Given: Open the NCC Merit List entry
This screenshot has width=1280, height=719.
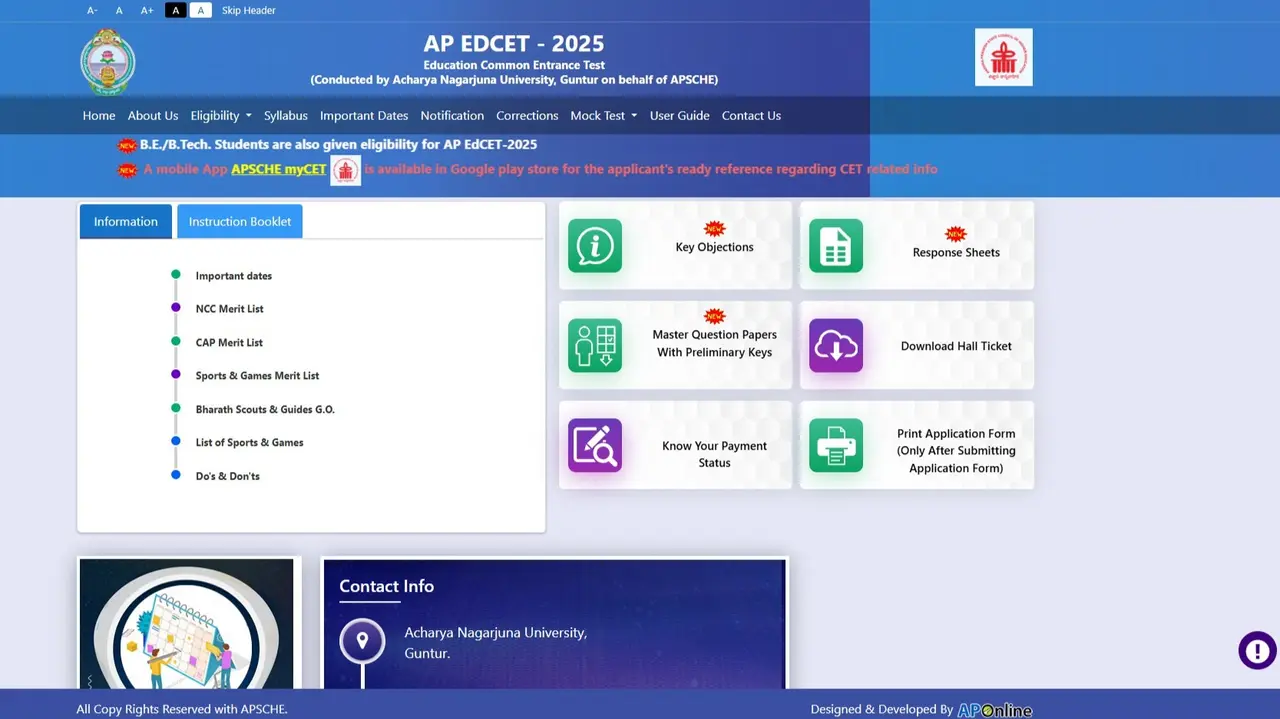Looking at the screenshot, I should coord(229,308).
